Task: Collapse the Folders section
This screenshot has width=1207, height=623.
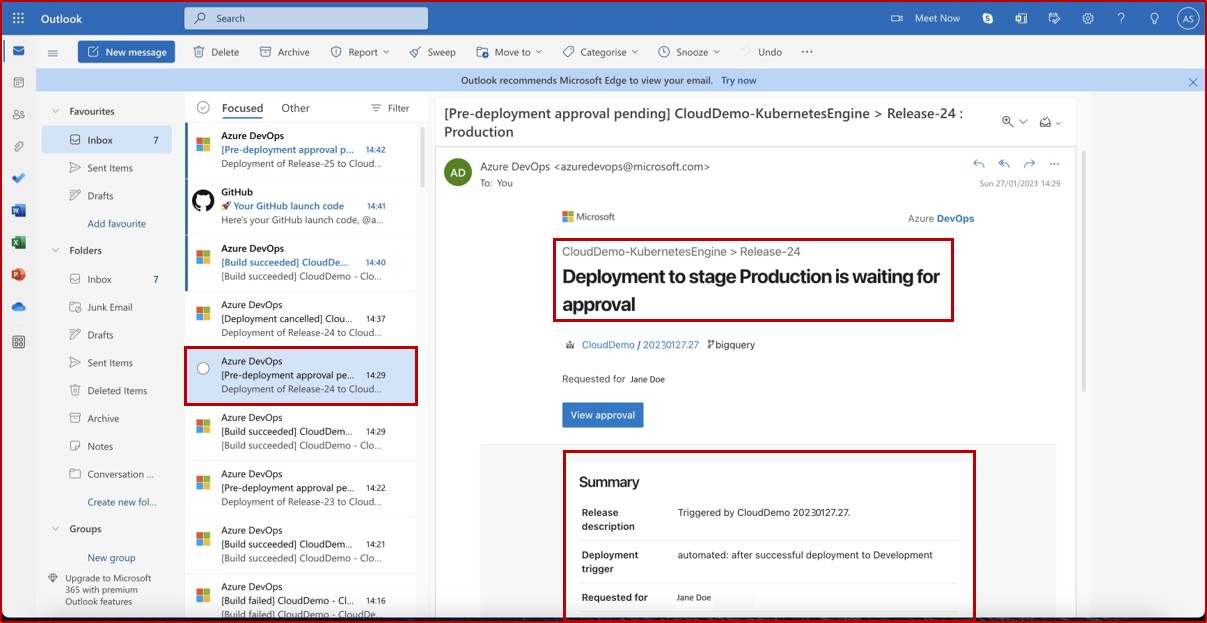Action: tap(57, 250)
